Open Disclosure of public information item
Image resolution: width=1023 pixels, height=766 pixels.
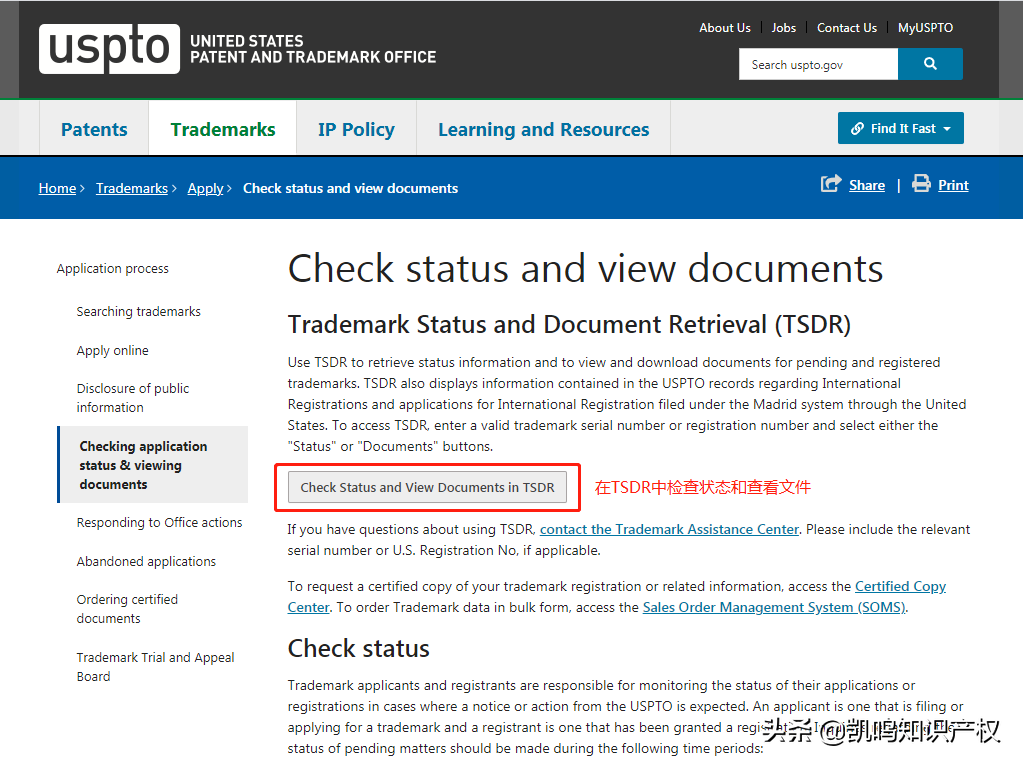(132, 398)
